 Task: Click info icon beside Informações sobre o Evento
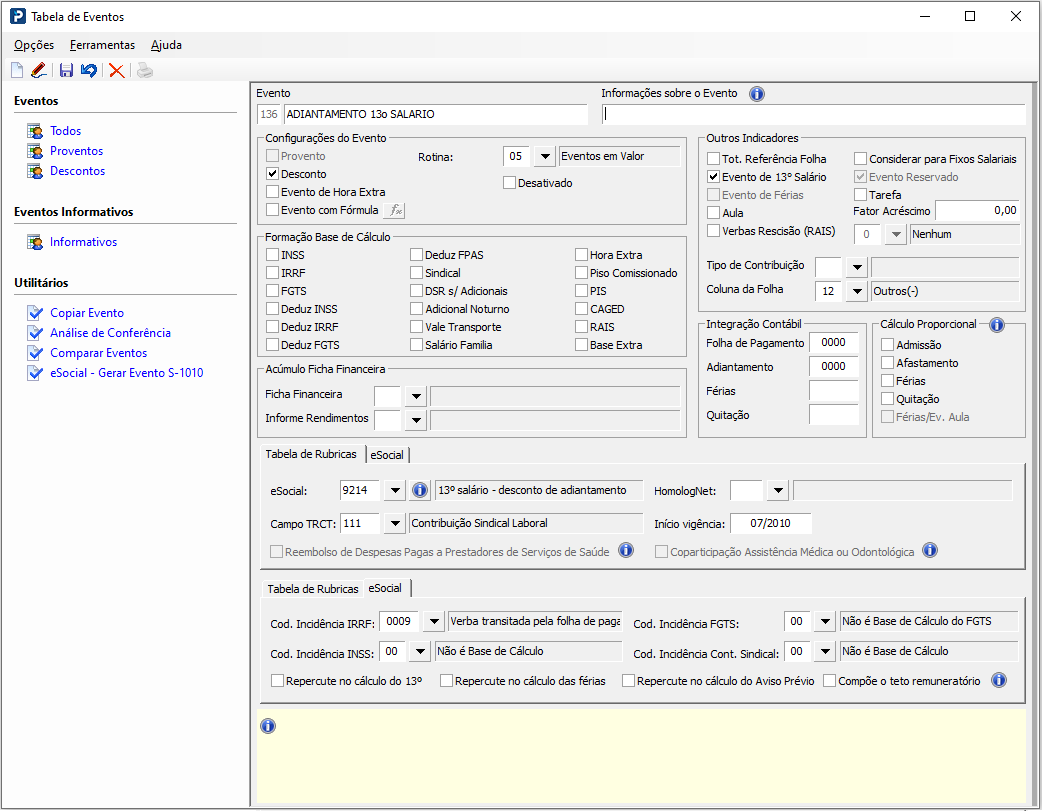757,94
